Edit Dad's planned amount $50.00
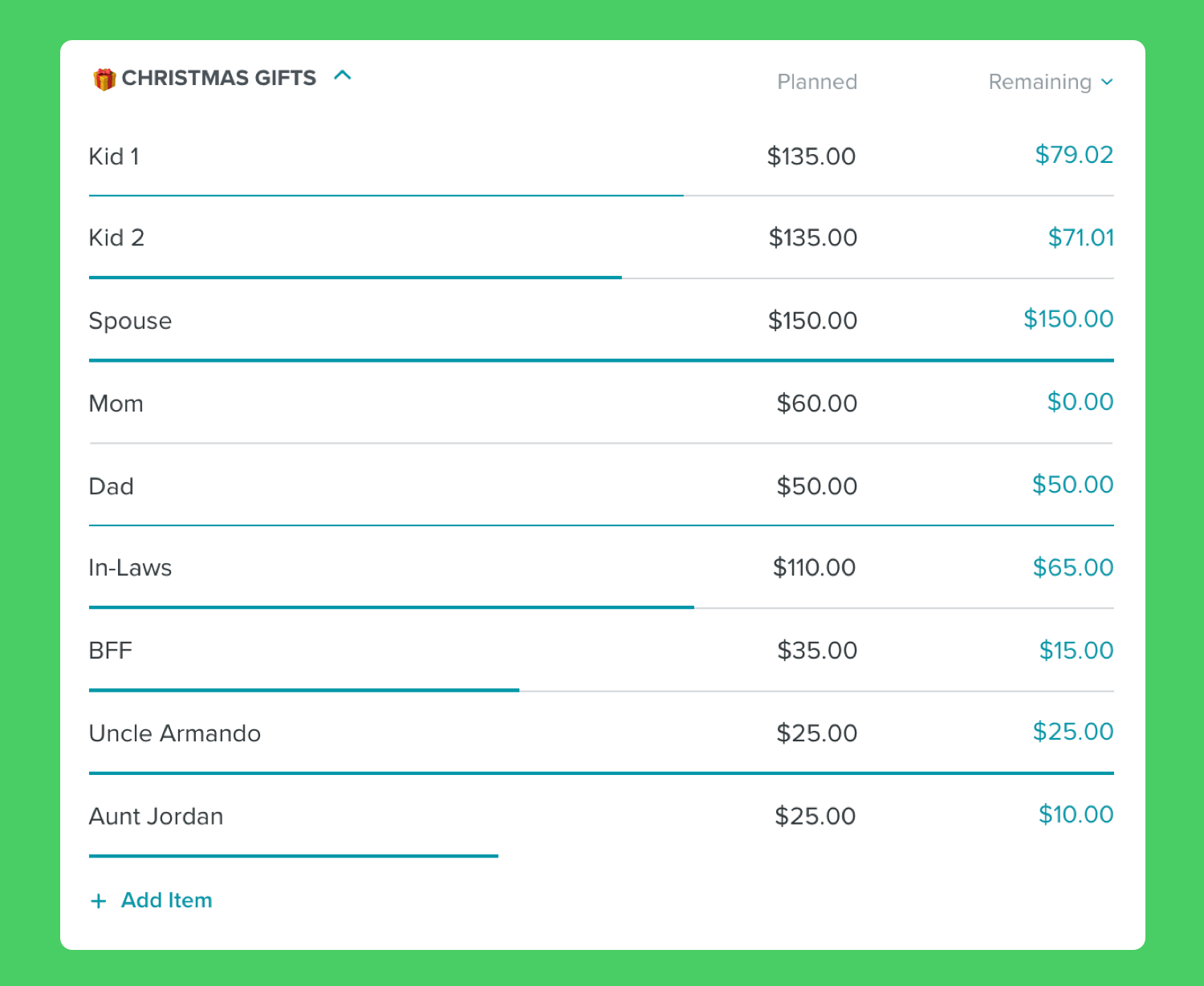 (817, 486)
